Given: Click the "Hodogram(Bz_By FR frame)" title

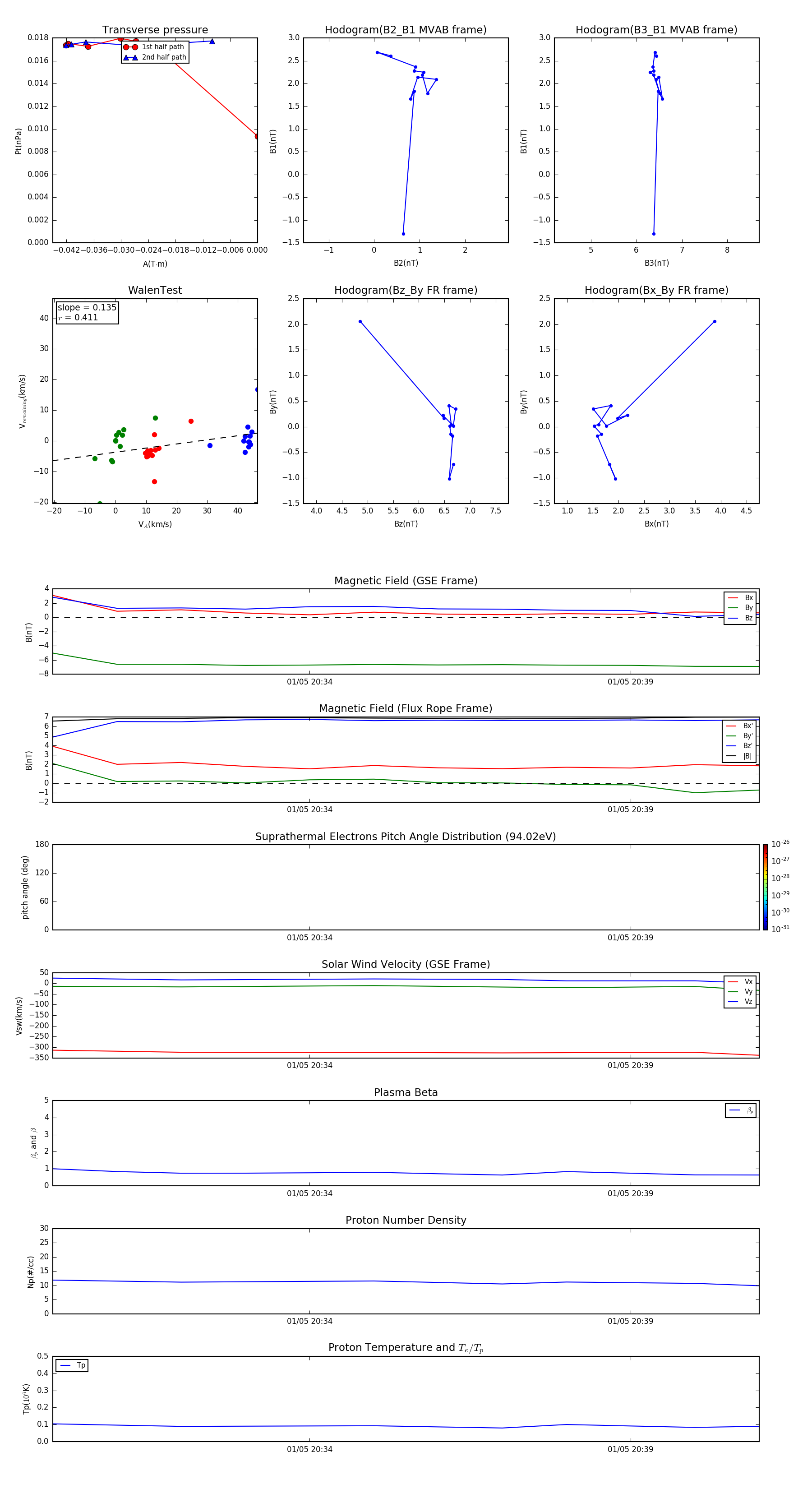Looking at the screenshot, I should click(x=406, y=290).
